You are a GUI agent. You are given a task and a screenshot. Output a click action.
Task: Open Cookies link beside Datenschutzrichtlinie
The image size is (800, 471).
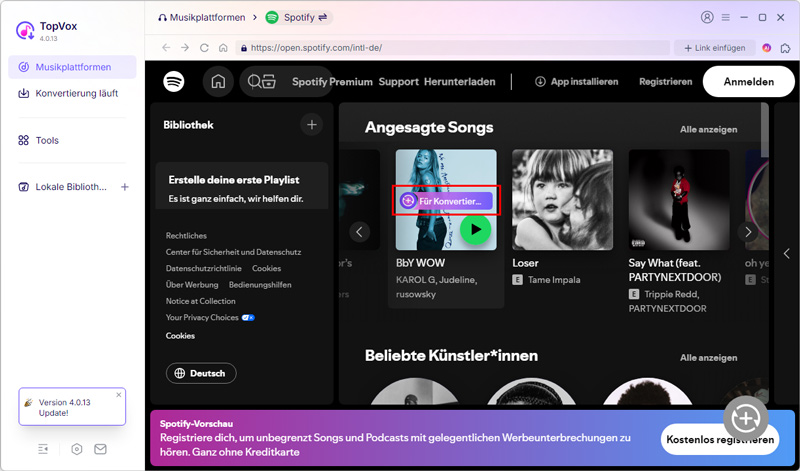pyautogui.click(x=266, y=268)
